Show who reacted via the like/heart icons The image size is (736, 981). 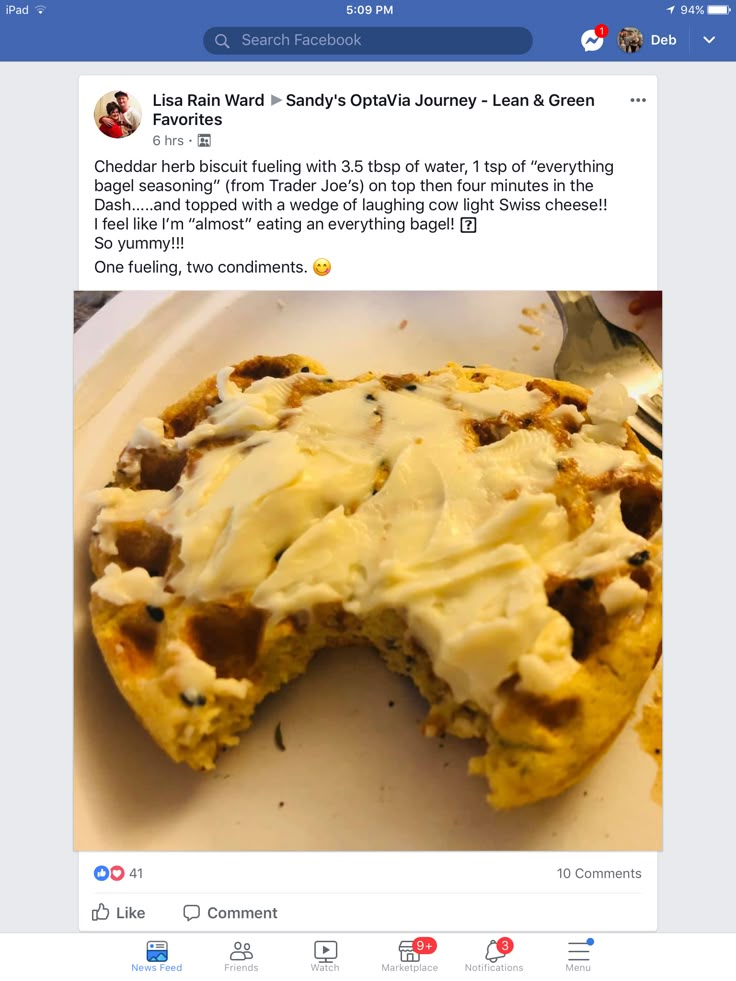(x=110, y=873)
